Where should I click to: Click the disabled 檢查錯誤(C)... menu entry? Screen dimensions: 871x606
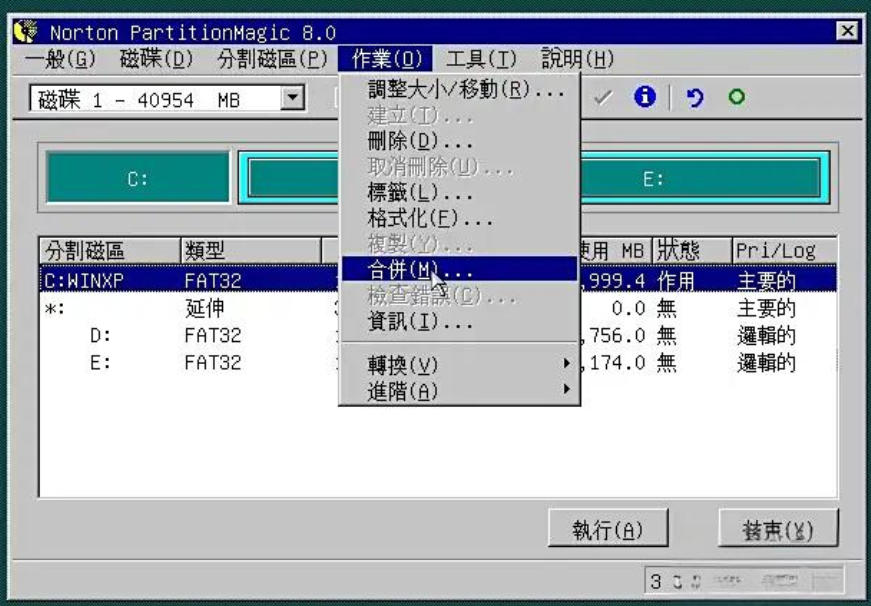coord(459,296)
